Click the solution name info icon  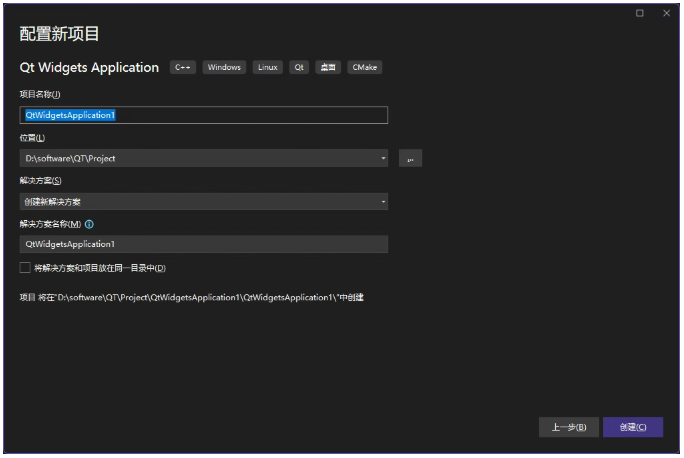(89, 224)
